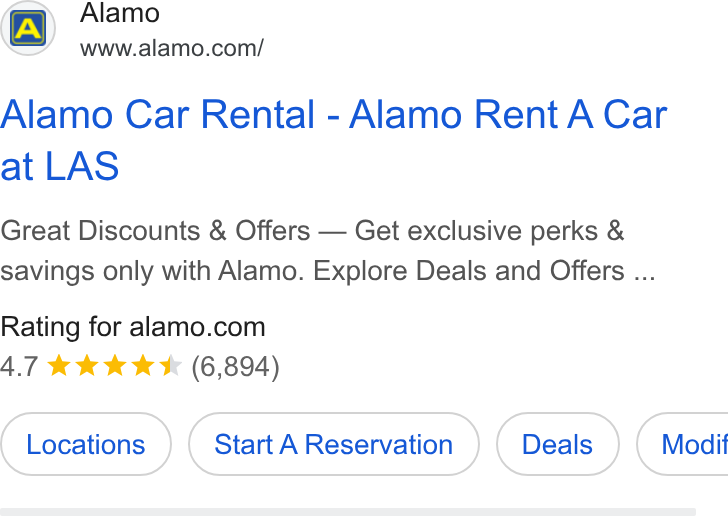Click the Alamo yellow A favicon
This screenshot has height=516, width=728.
pyautogui.click(x=28, y=28)
